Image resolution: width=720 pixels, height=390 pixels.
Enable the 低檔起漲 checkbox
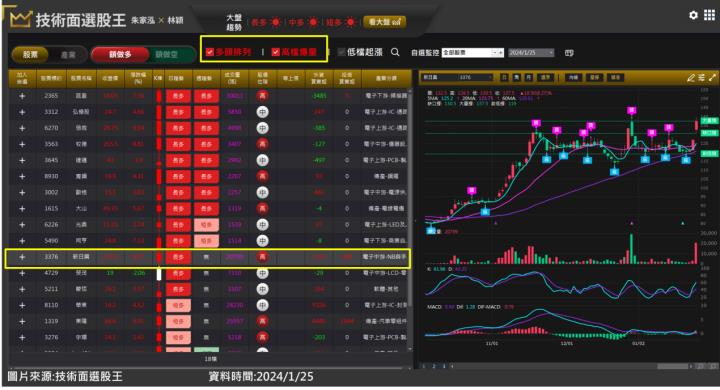pyautogui.click(x=341, y=52)
